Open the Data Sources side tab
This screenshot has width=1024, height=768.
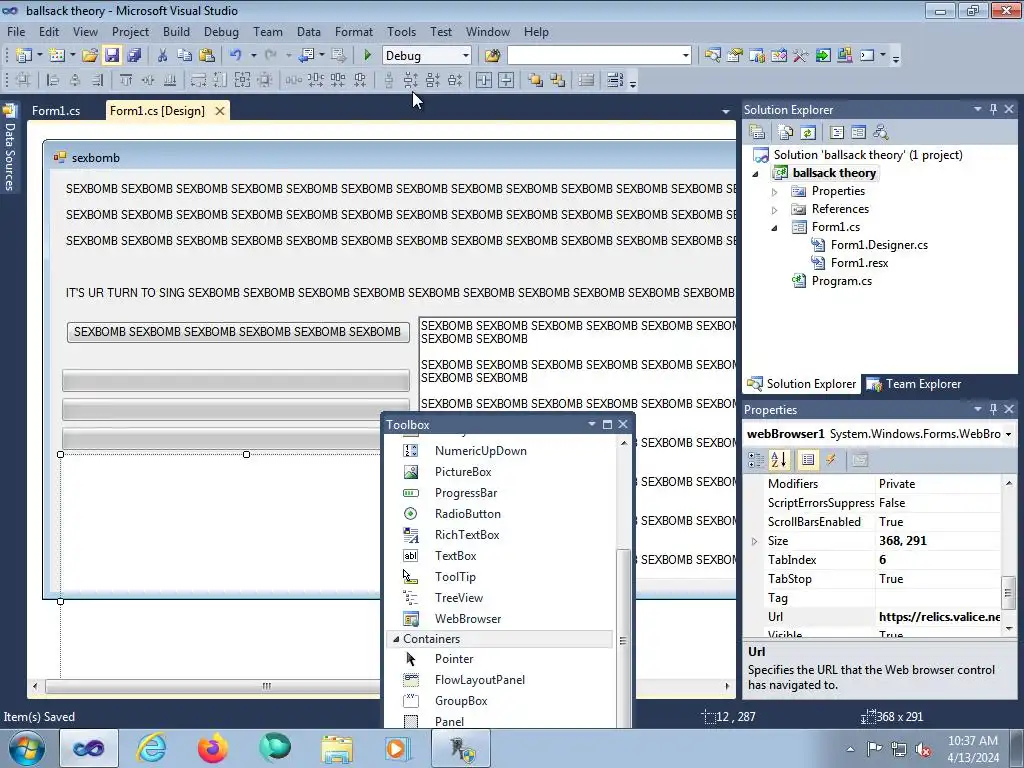pyautogui.click(x=10, y=148)
